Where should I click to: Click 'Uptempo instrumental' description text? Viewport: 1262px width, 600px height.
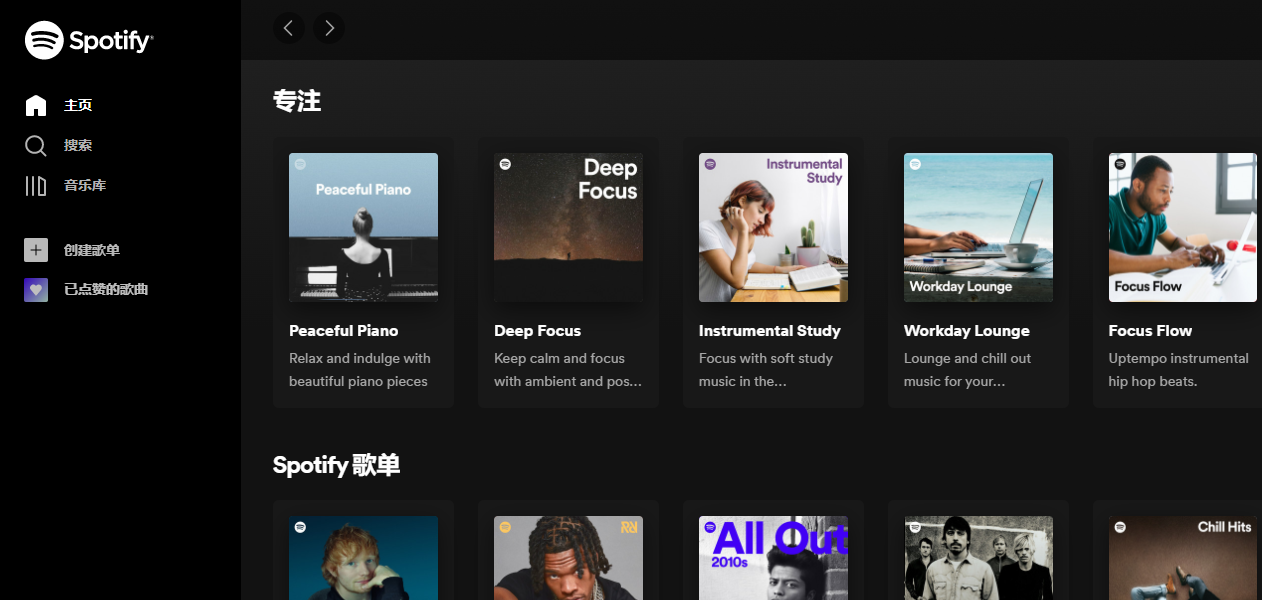pyautogui.click(x=1179, y=358)
